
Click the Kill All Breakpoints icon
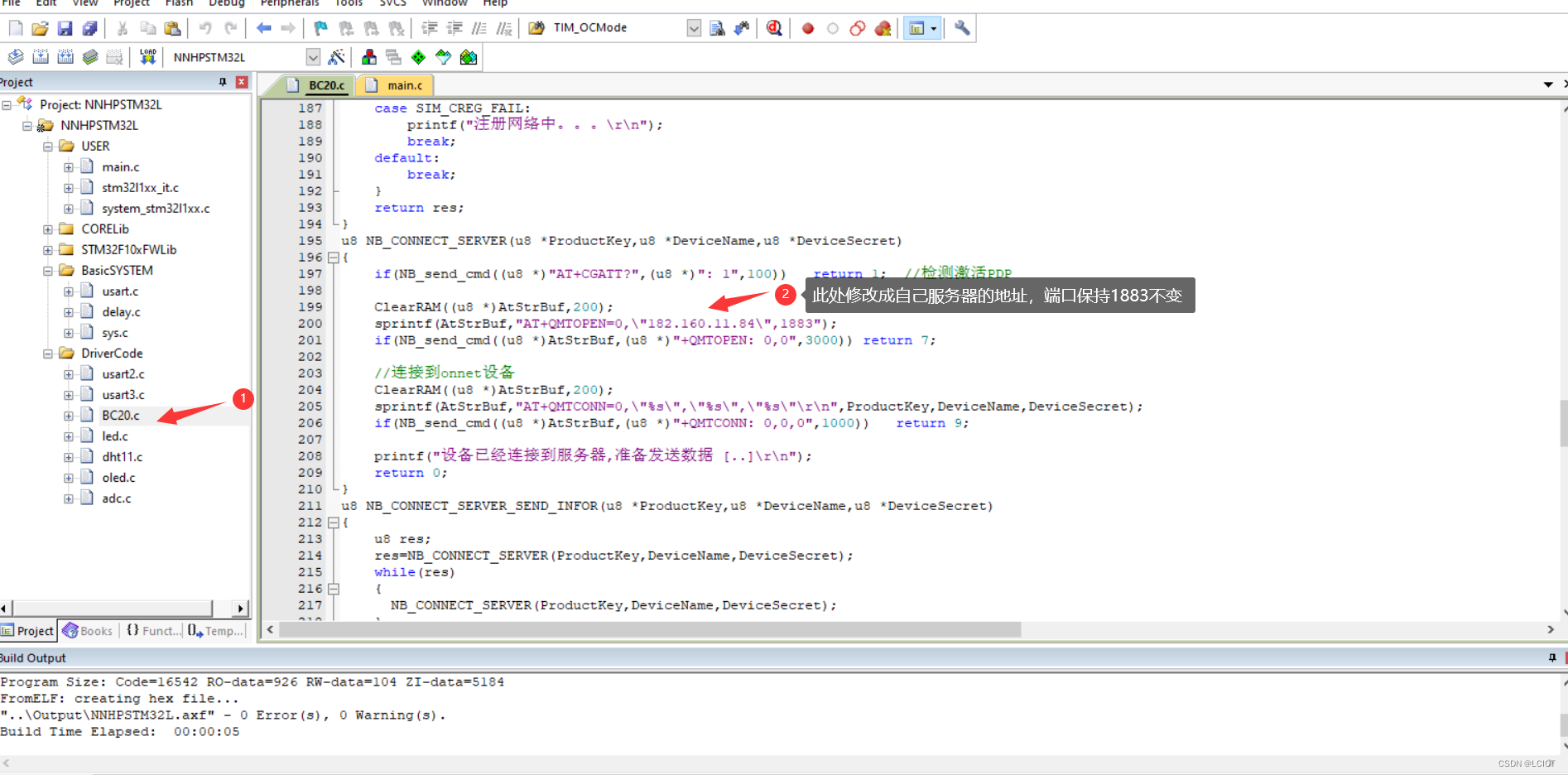tap(883, 28)
